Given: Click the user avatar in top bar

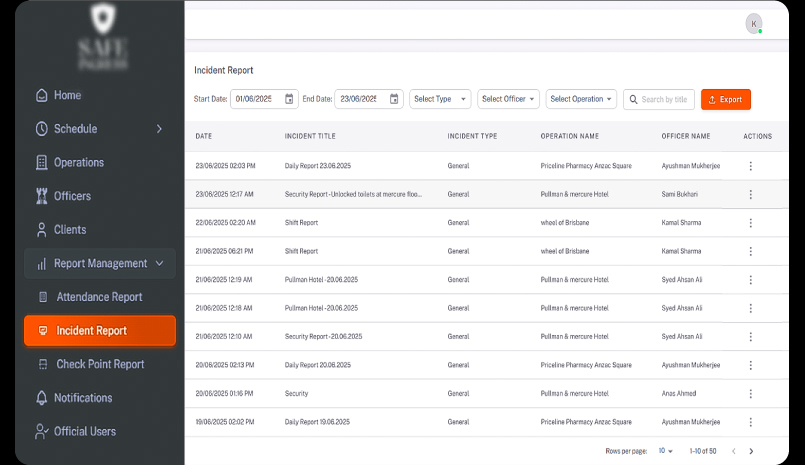Looking at the screenshot, I should click(x=753, y=24).
